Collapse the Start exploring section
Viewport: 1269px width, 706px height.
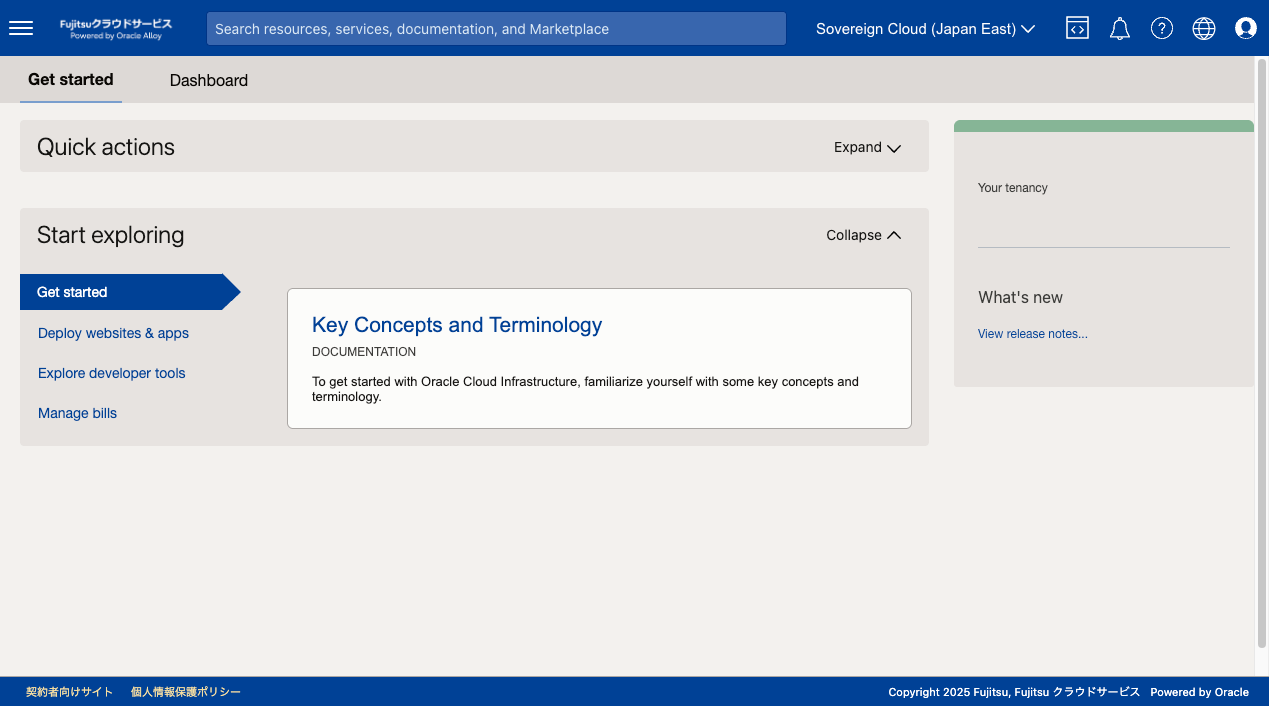(862, 235)
